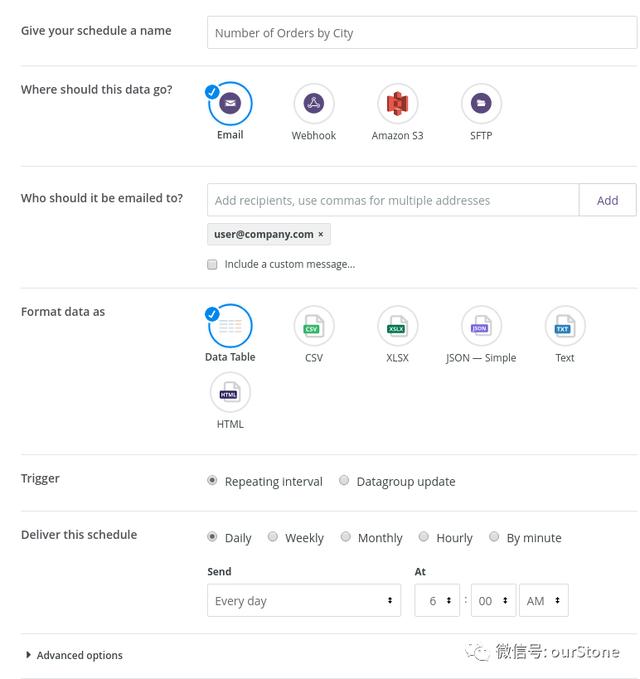Select the Email destination icon
The image size is (640, 679).
click(x=230, y=103)
